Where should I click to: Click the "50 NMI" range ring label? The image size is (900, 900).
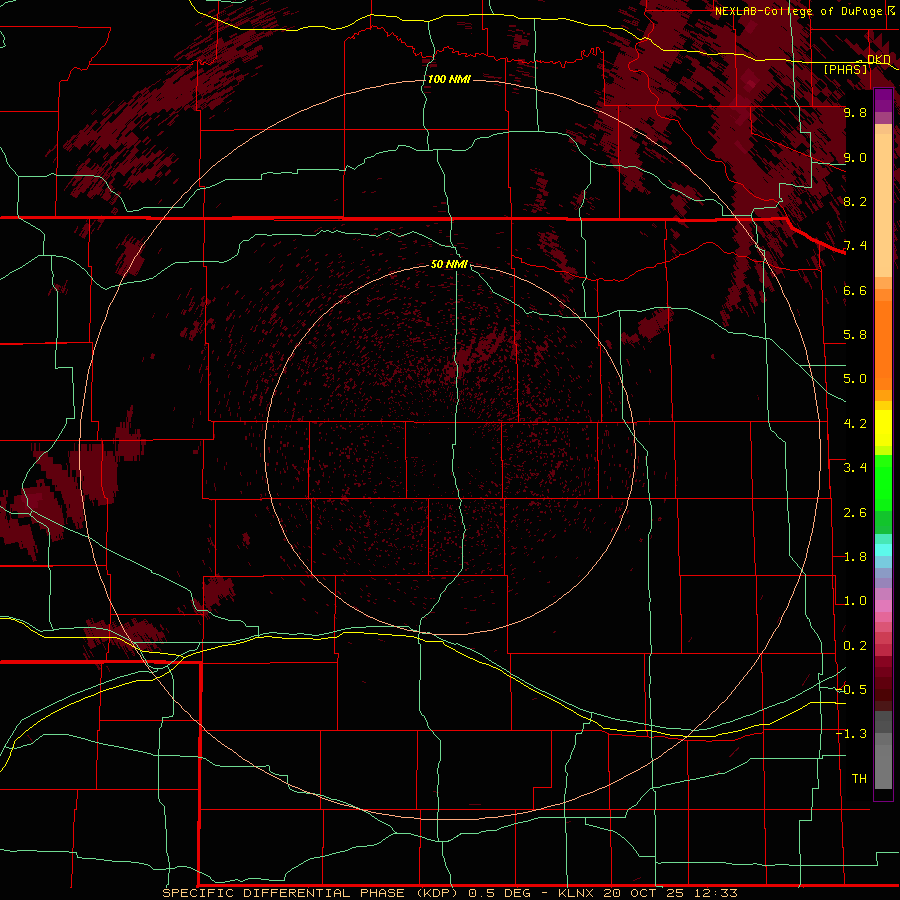pos(449,264)
